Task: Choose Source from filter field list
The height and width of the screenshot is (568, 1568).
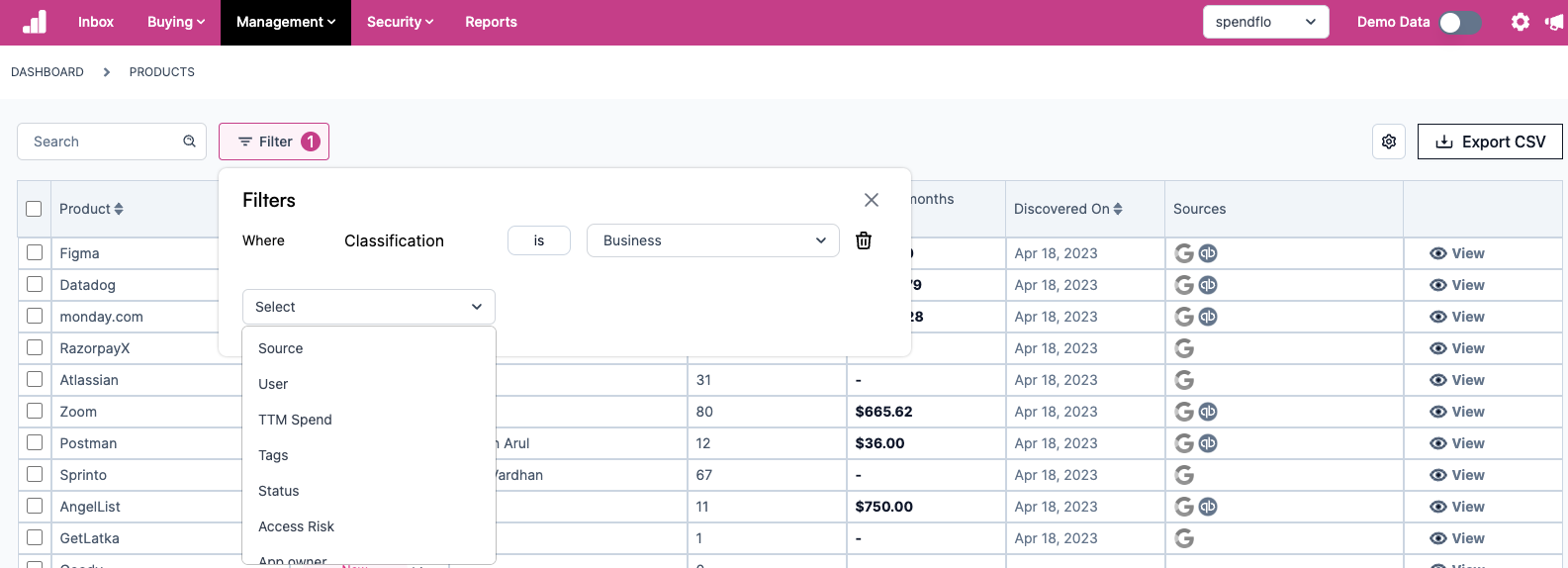Action: tap(368, 348)
